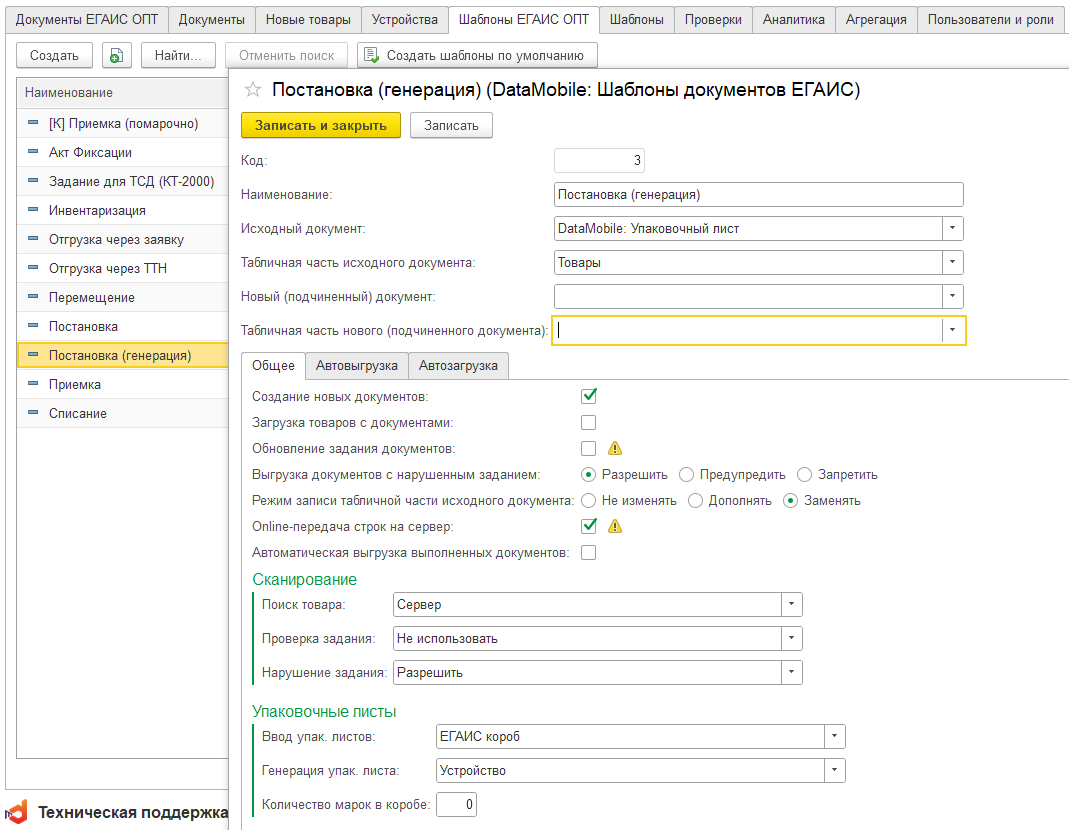Switch to the Автовыгрузка tab
The width and height of the screenshot is (1069, 830).
coord(357,366)
